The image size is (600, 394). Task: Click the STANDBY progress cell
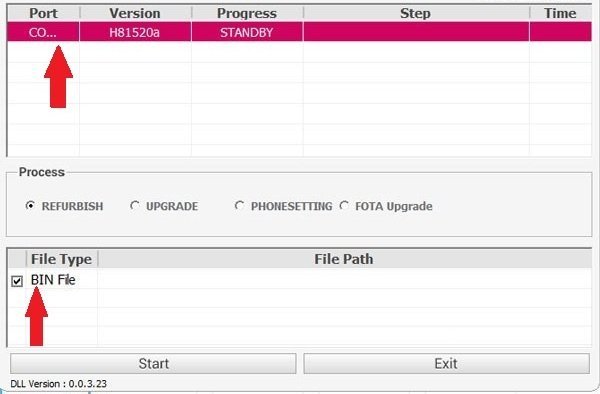click(247, 32)
